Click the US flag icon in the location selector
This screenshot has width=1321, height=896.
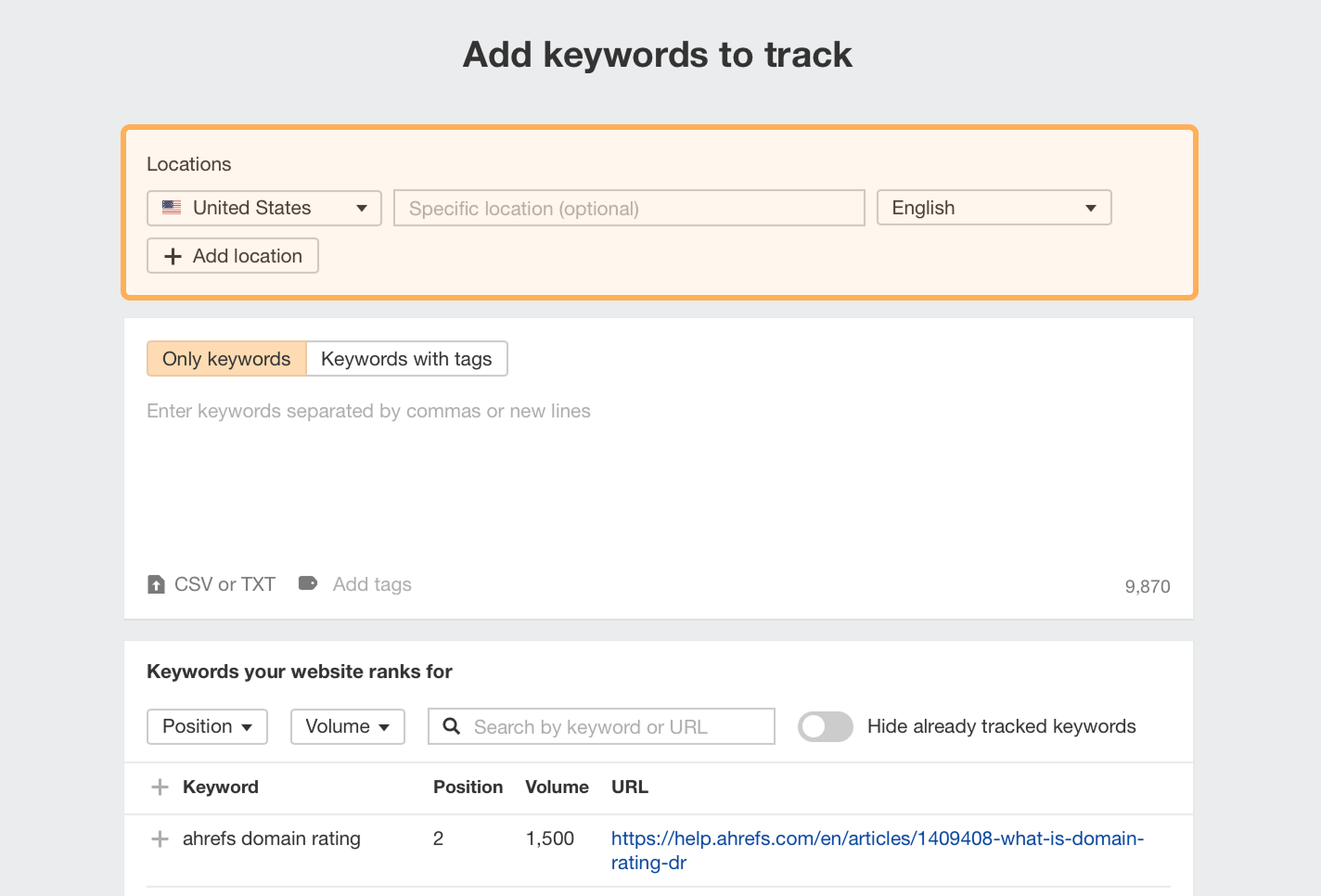click(x=171, y=208)
